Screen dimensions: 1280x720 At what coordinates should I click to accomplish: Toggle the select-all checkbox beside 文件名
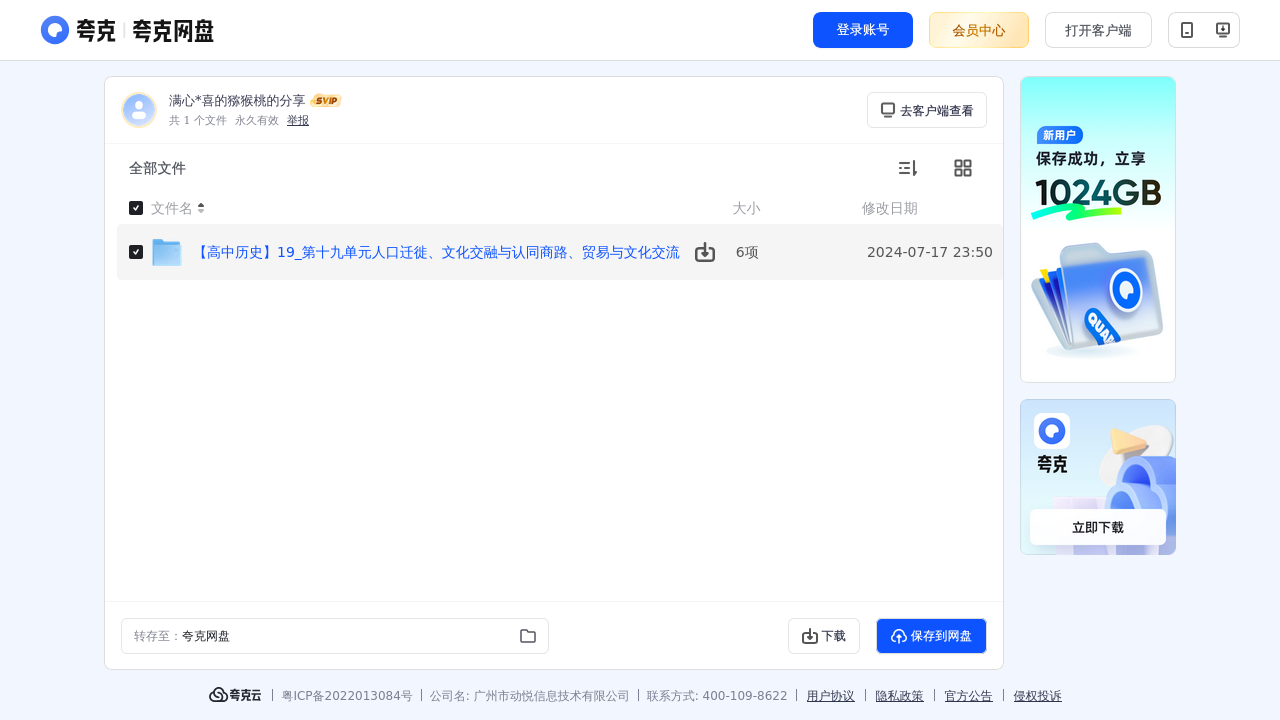pos(136,208)
